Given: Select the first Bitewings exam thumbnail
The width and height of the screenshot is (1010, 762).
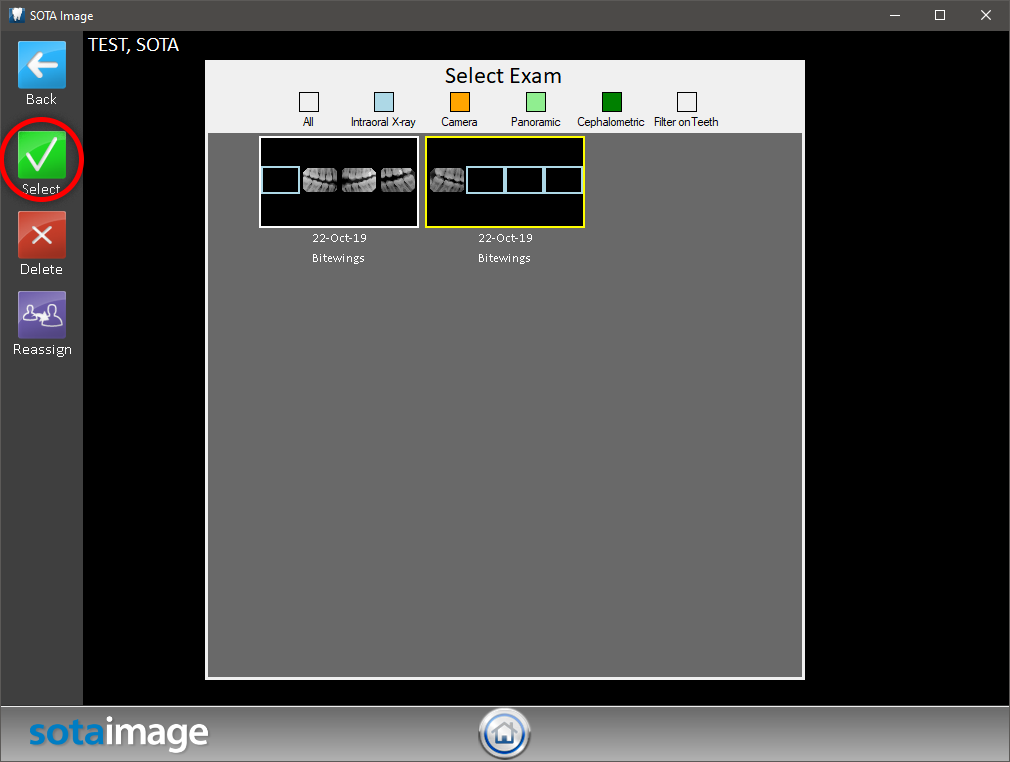Looking at the screenshot, I should [x=339, y=182].
